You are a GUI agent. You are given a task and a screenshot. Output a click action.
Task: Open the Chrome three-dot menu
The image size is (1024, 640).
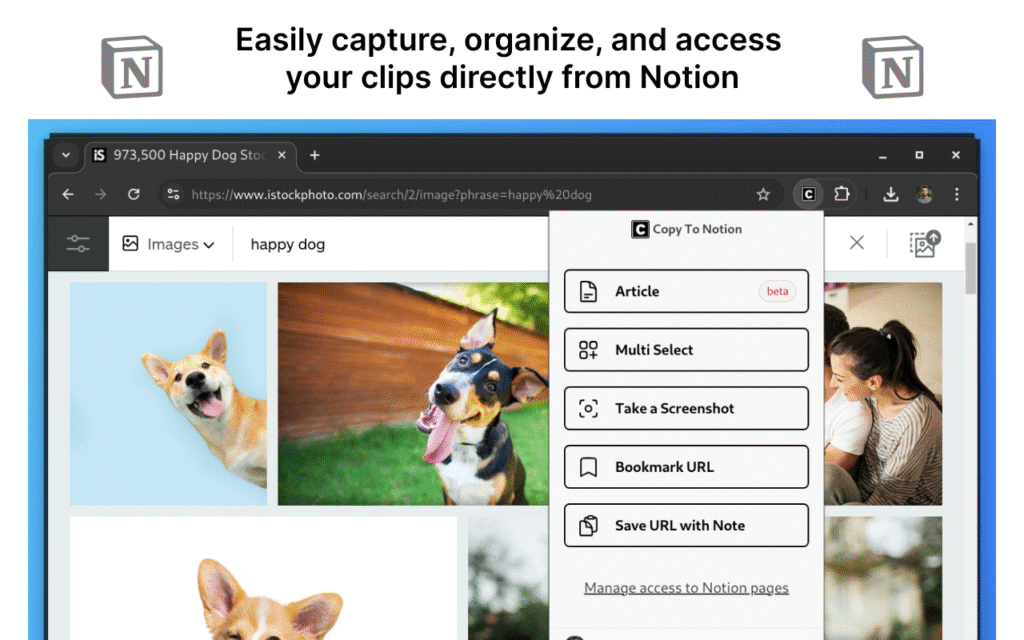pyautogui.click(x=957, y=195)
